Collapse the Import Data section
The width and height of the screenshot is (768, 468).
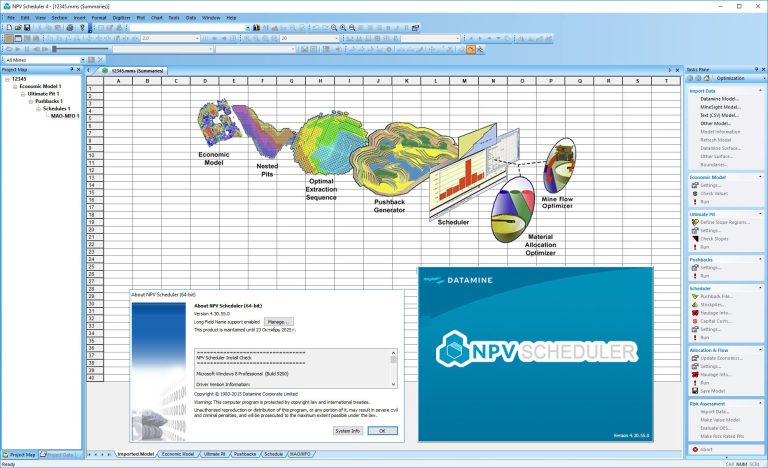click(x=760, y=91)
